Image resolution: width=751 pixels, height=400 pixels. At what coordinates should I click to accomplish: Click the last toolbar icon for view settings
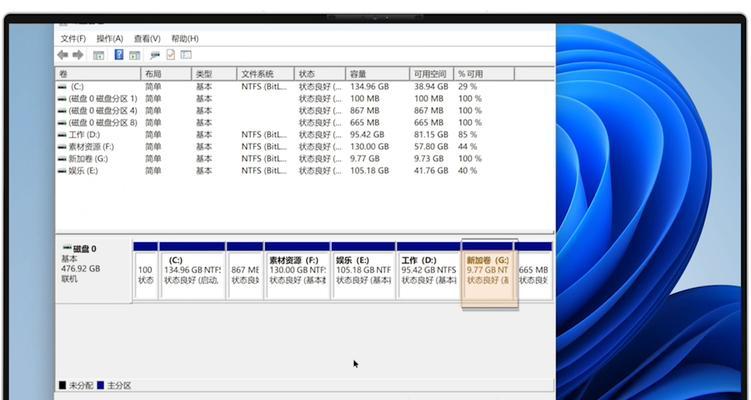point(186,55)
